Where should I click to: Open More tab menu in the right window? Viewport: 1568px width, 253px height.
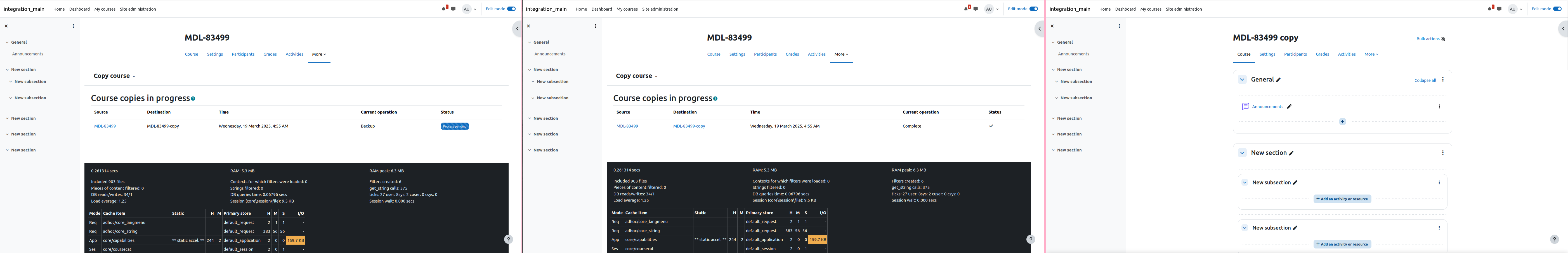[x=1371, y=54]
